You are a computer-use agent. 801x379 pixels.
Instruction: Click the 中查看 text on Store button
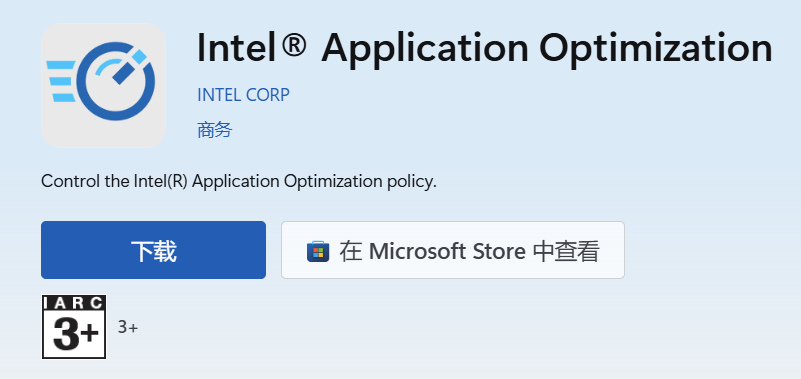566,251
